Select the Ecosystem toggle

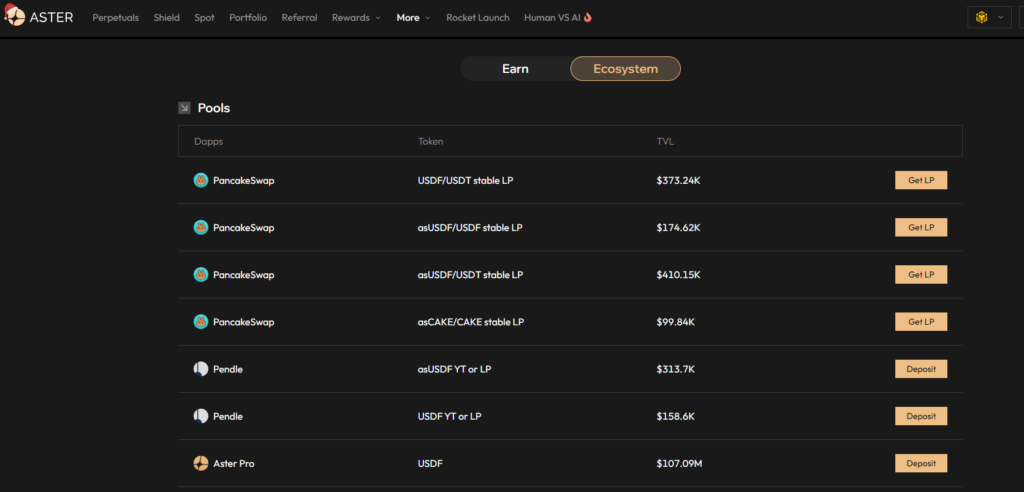click(625, 69)
